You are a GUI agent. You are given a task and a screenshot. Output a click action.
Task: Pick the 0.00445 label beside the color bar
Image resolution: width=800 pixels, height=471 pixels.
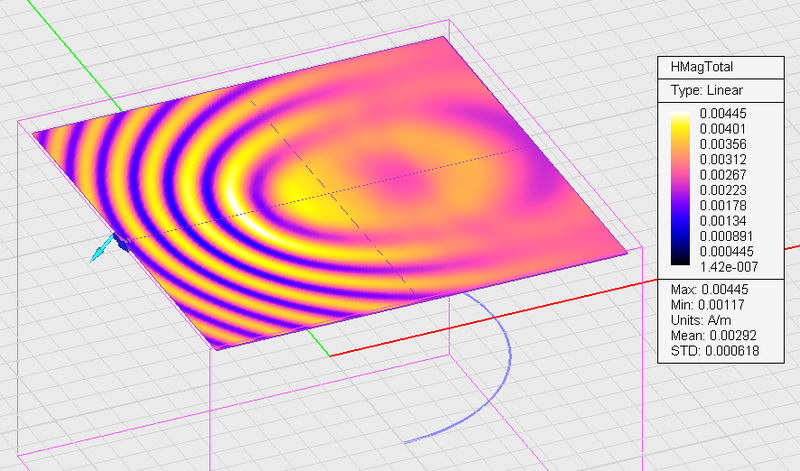click(x=722, y=113)
